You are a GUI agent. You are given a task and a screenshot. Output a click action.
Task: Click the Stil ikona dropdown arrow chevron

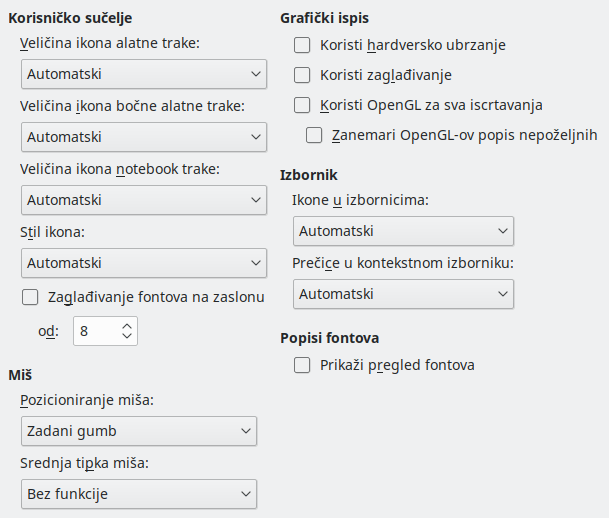(x=256, y=263)
